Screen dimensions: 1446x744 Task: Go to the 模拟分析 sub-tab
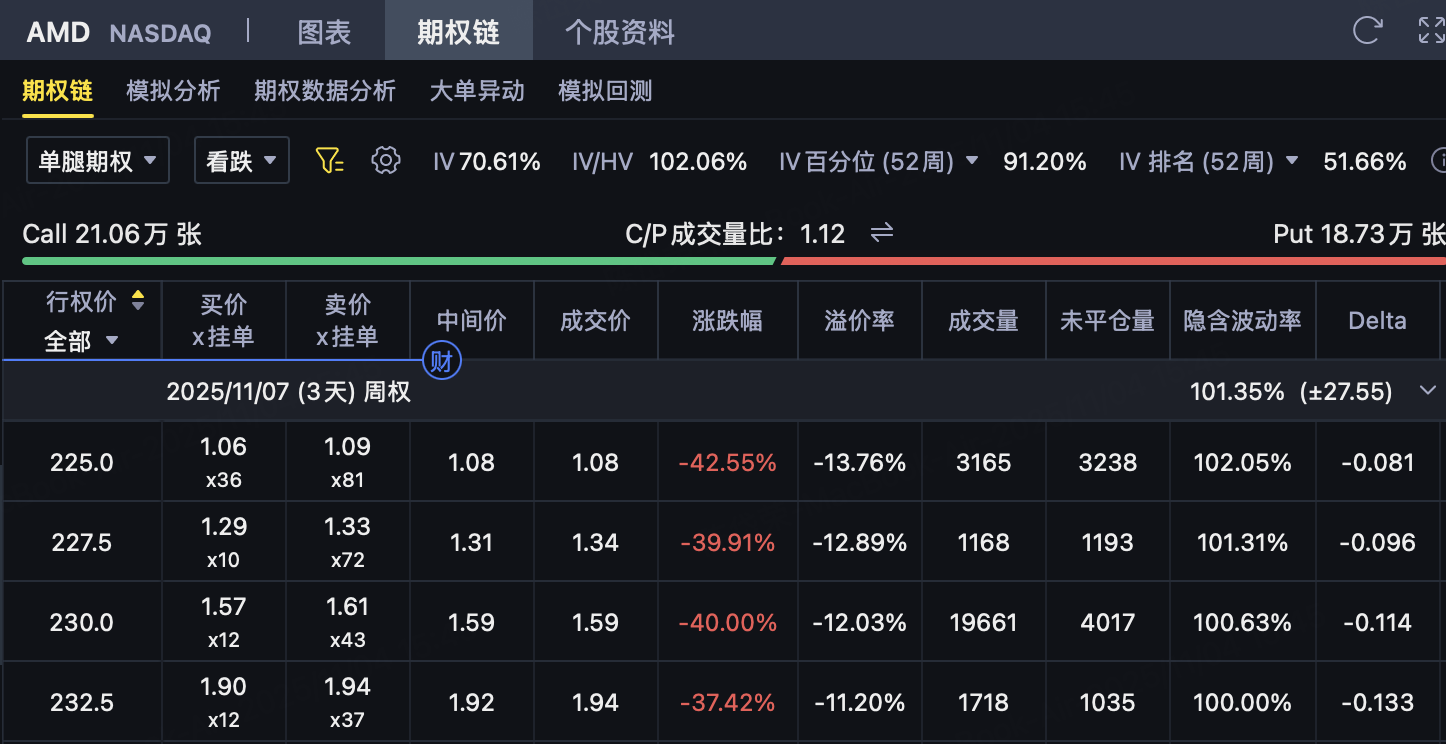173,91
